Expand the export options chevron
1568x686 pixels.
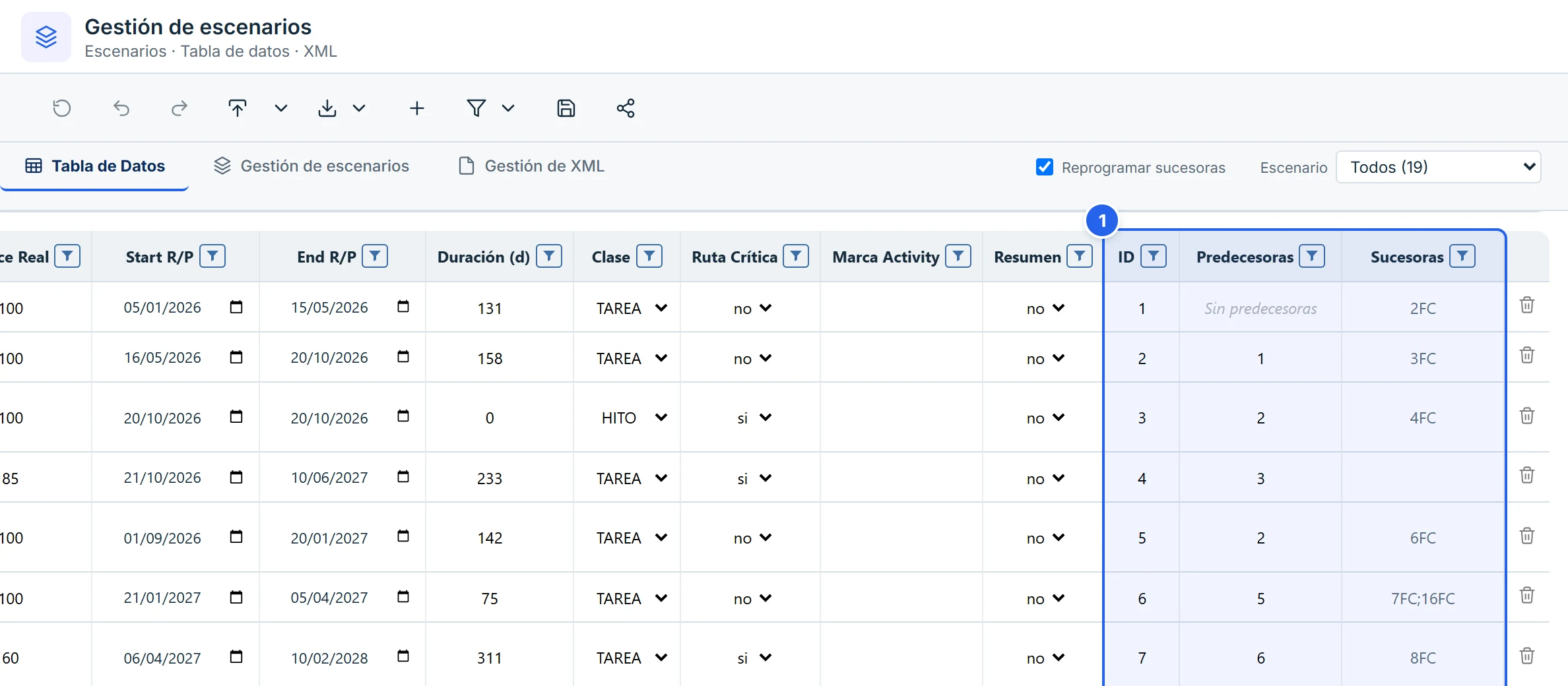pos(359,108)
